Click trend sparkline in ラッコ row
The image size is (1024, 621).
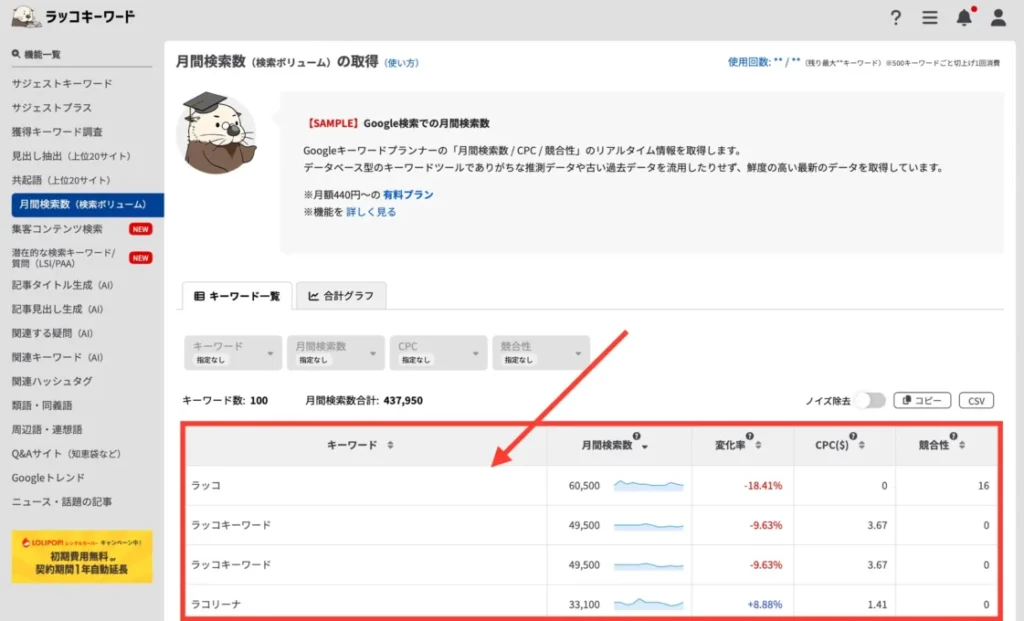648,485
